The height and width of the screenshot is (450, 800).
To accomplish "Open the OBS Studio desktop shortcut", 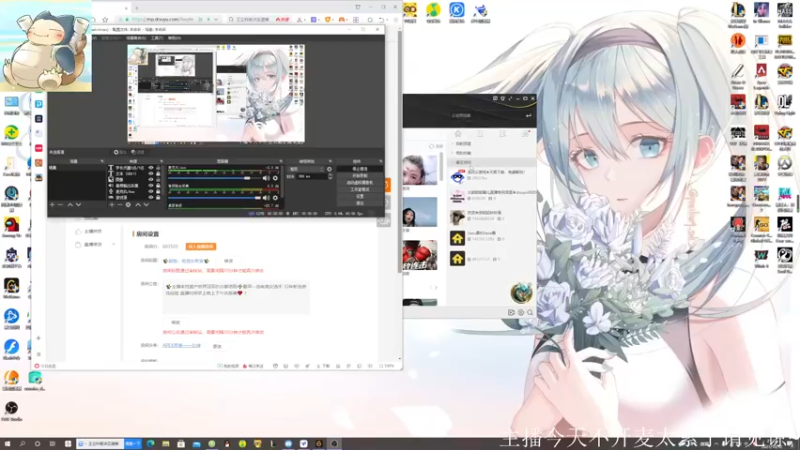I will [x=11, y=410].
